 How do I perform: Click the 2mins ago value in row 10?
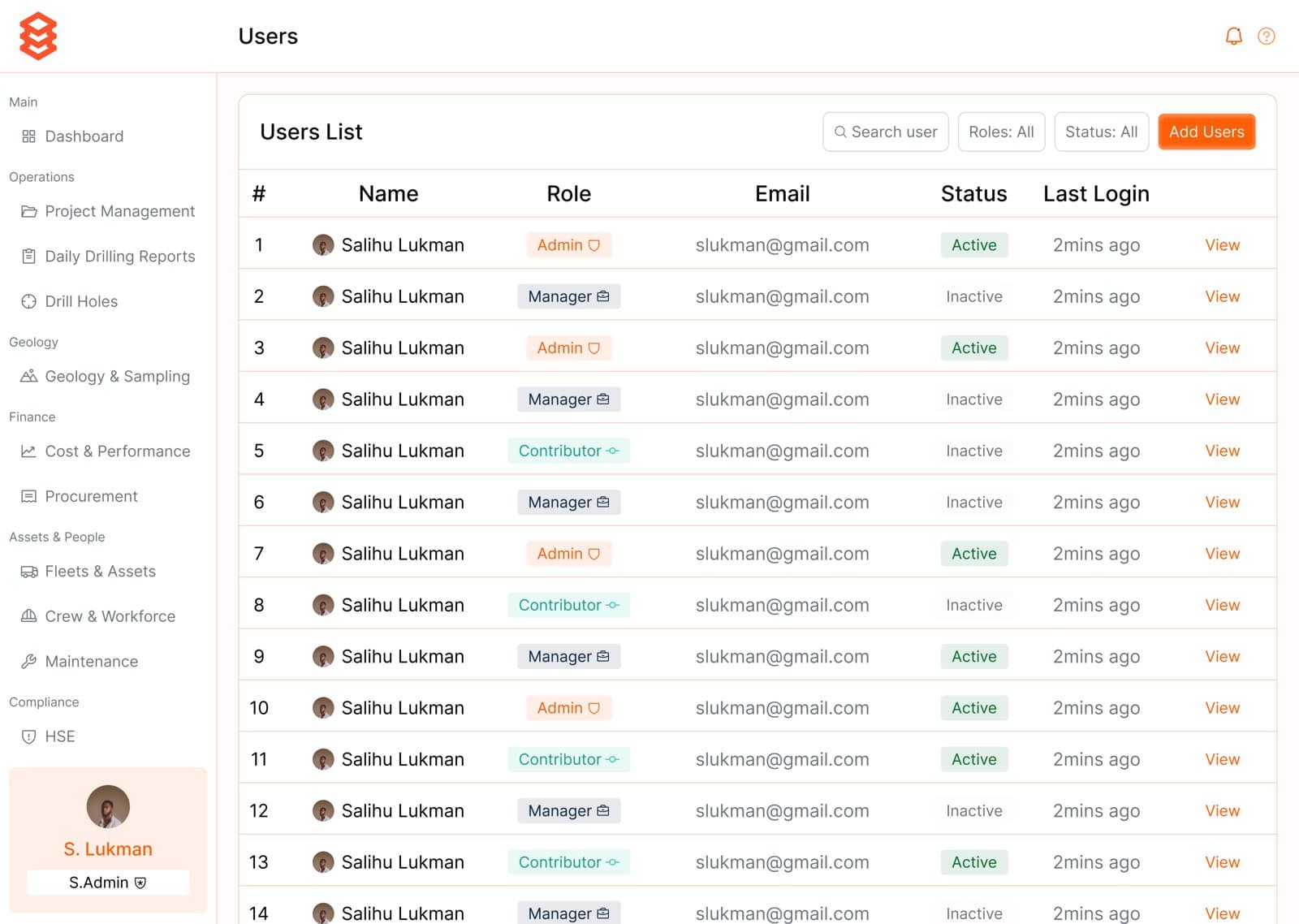1096,708
